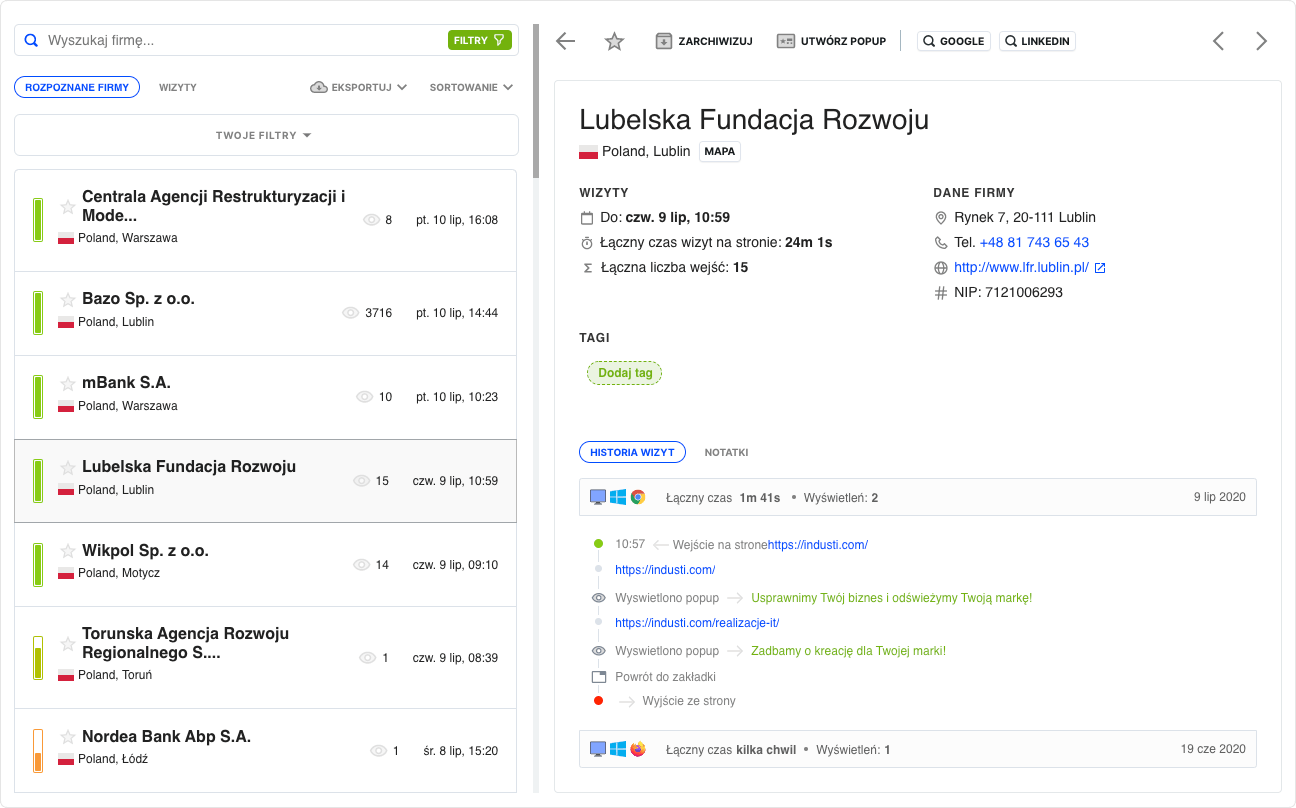The height and width of the screenshot is (808, 1296).
Task: Click the calendar icon in Wizyty section
Action: [587, 218]
